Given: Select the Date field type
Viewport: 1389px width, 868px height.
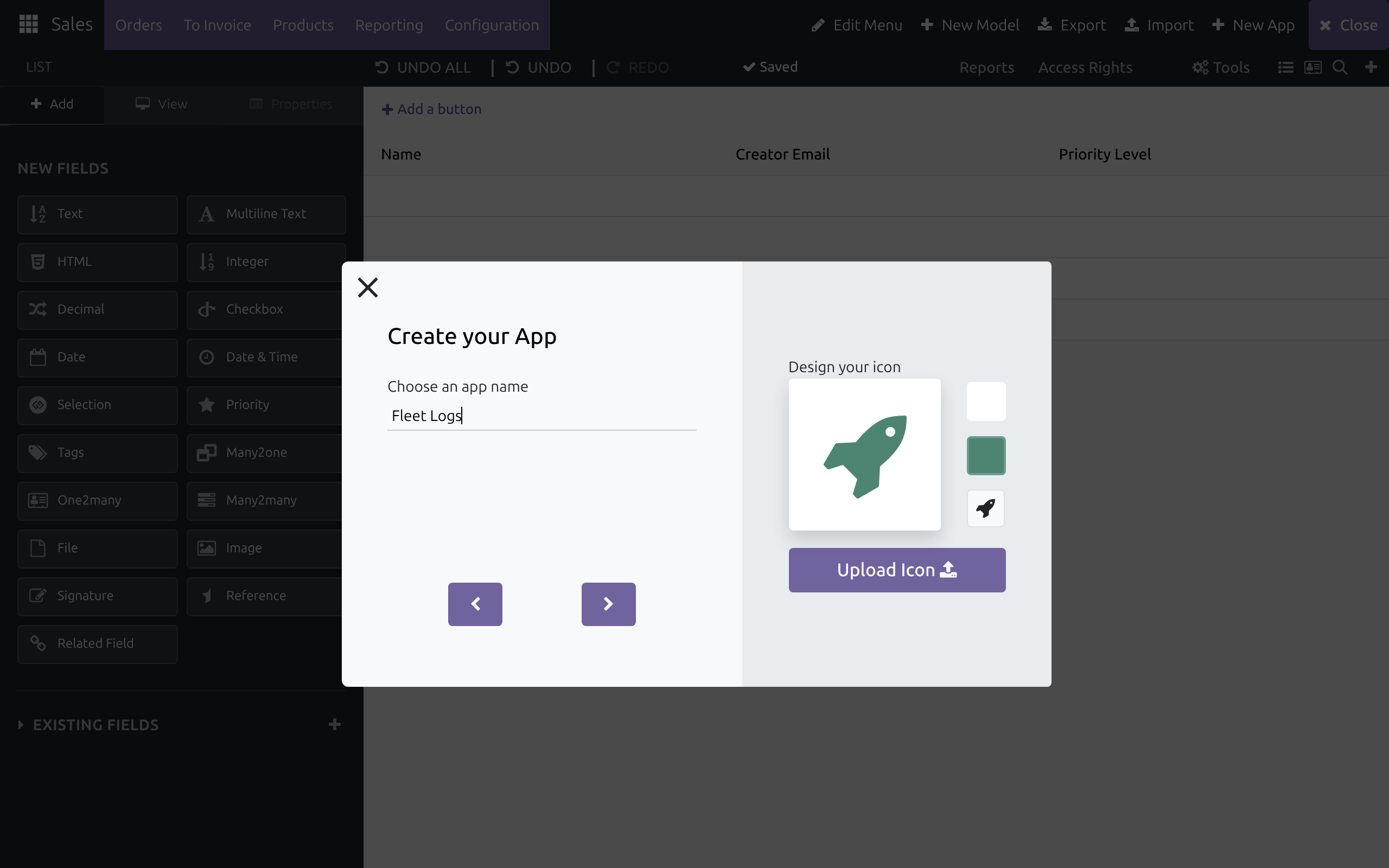Looking at the screenshot, I should pos(98,357).
